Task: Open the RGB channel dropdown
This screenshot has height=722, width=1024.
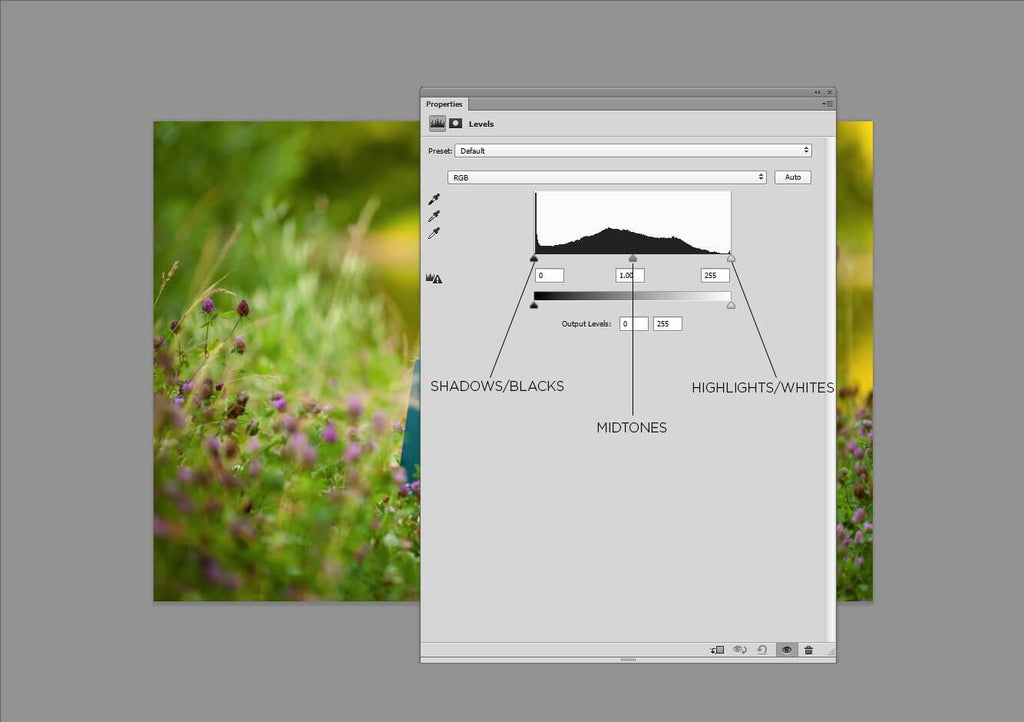Action: pyautogui.click(x=606, y=177)
